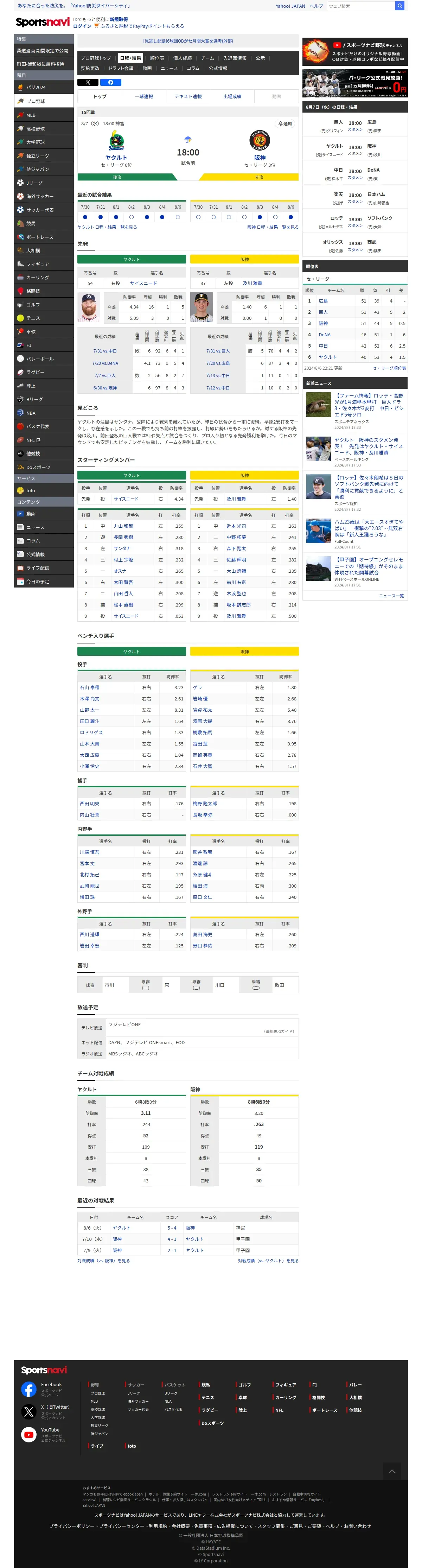Image resolution: width=422 pixels, height=1568 pixels.
Task: Open テニス in the sidebar
Action: tap(44, 318)
